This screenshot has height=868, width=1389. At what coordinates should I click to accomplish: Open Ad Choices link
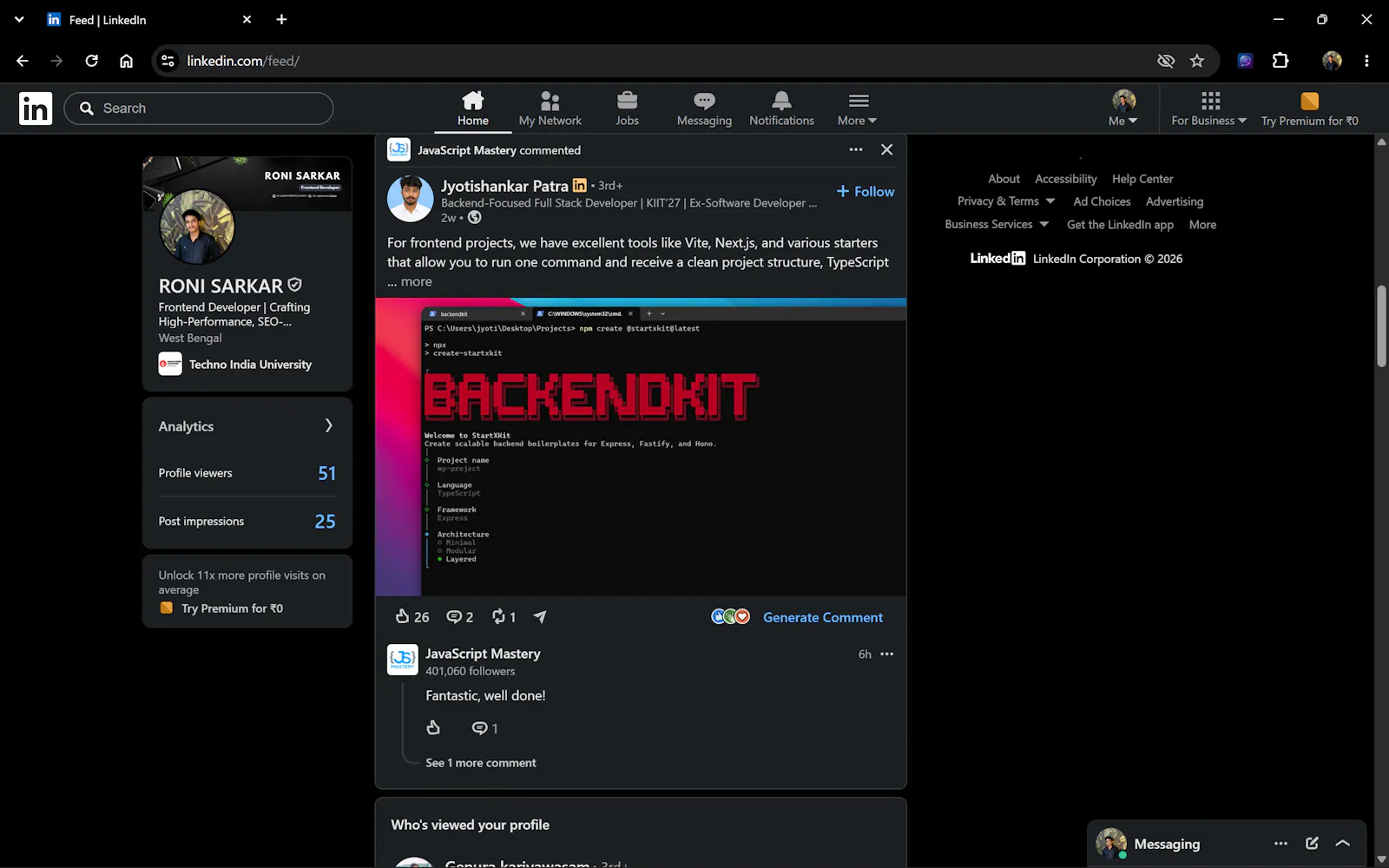click(x=1102, y=201)
